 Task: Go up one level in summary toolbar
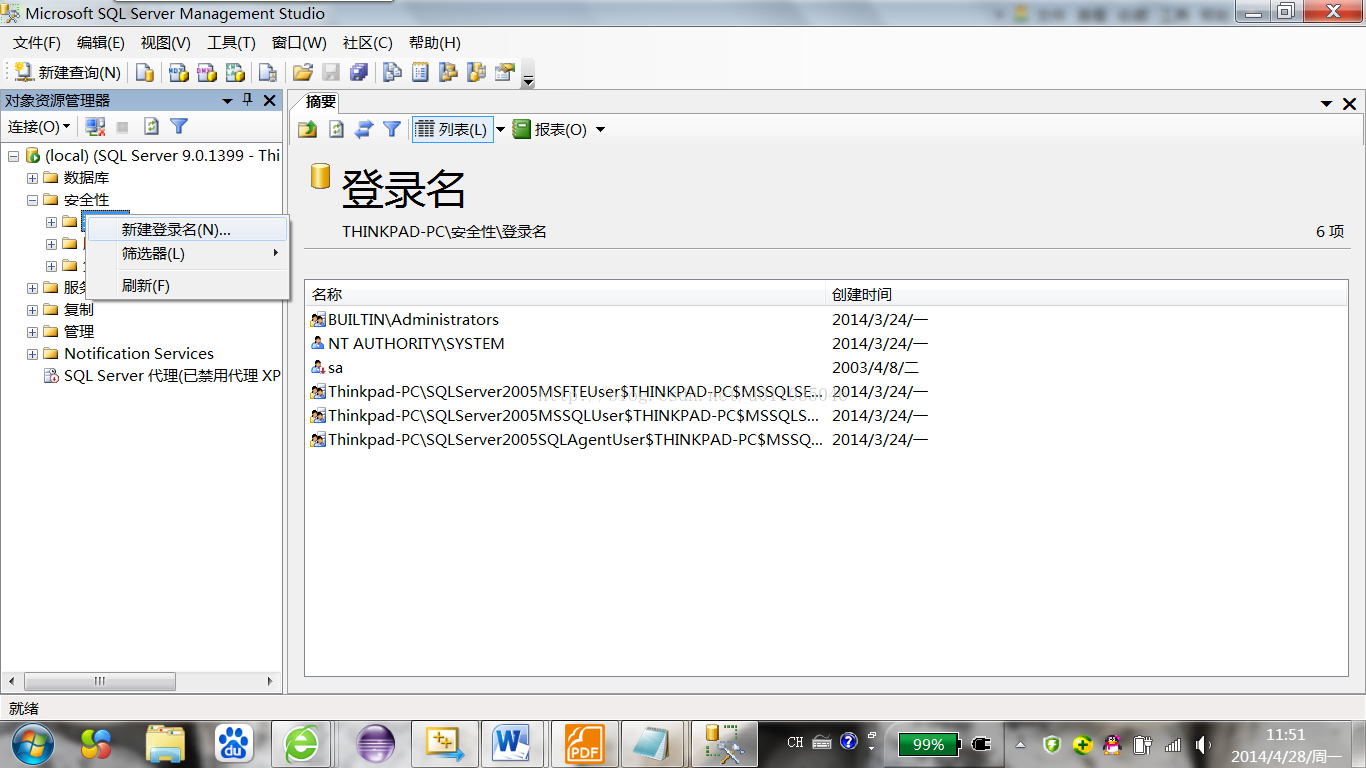[308, 129]
